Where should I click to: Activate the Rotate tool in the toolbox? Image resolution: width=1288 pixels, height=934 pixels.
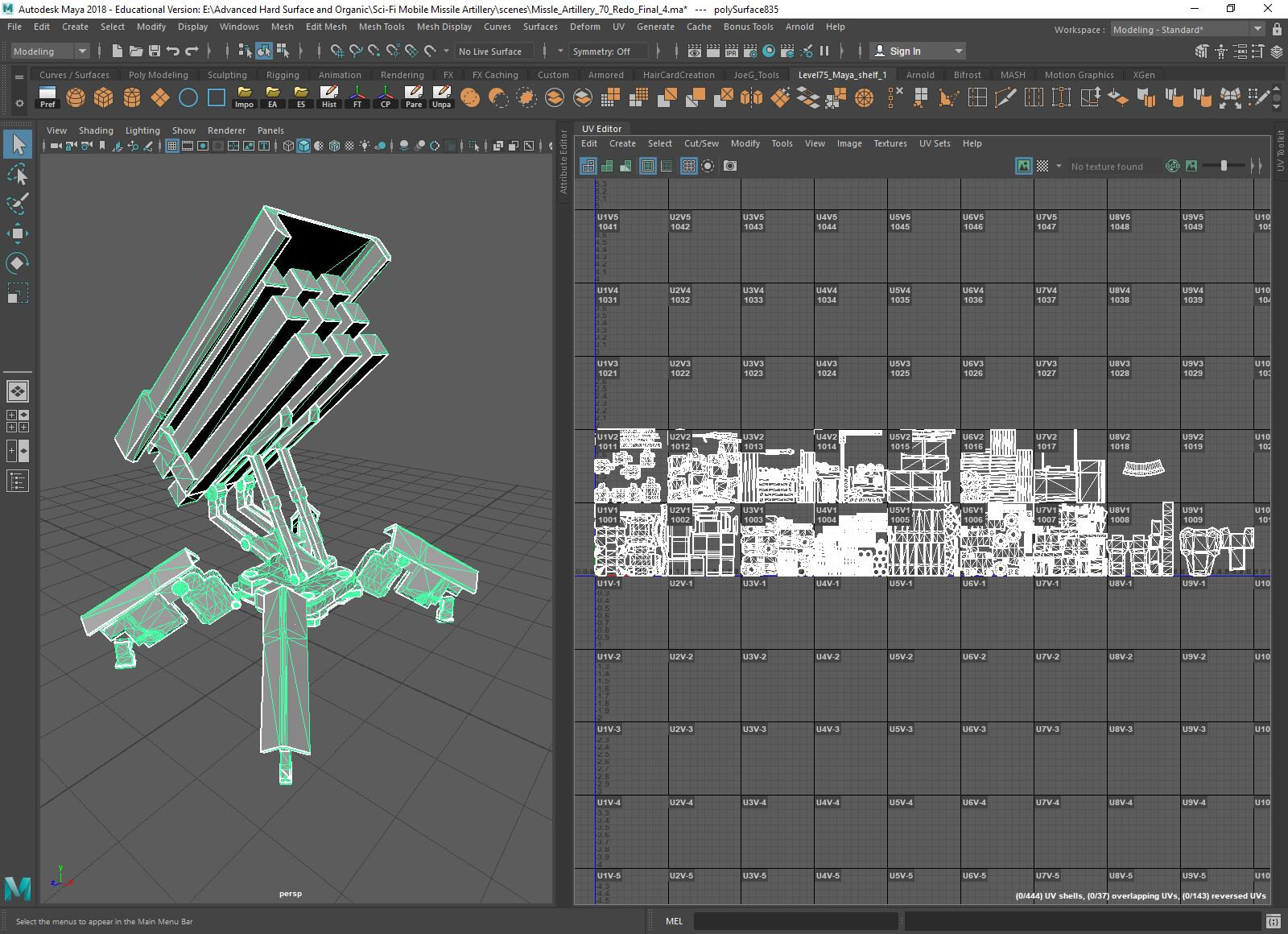[x=18, y=263]
